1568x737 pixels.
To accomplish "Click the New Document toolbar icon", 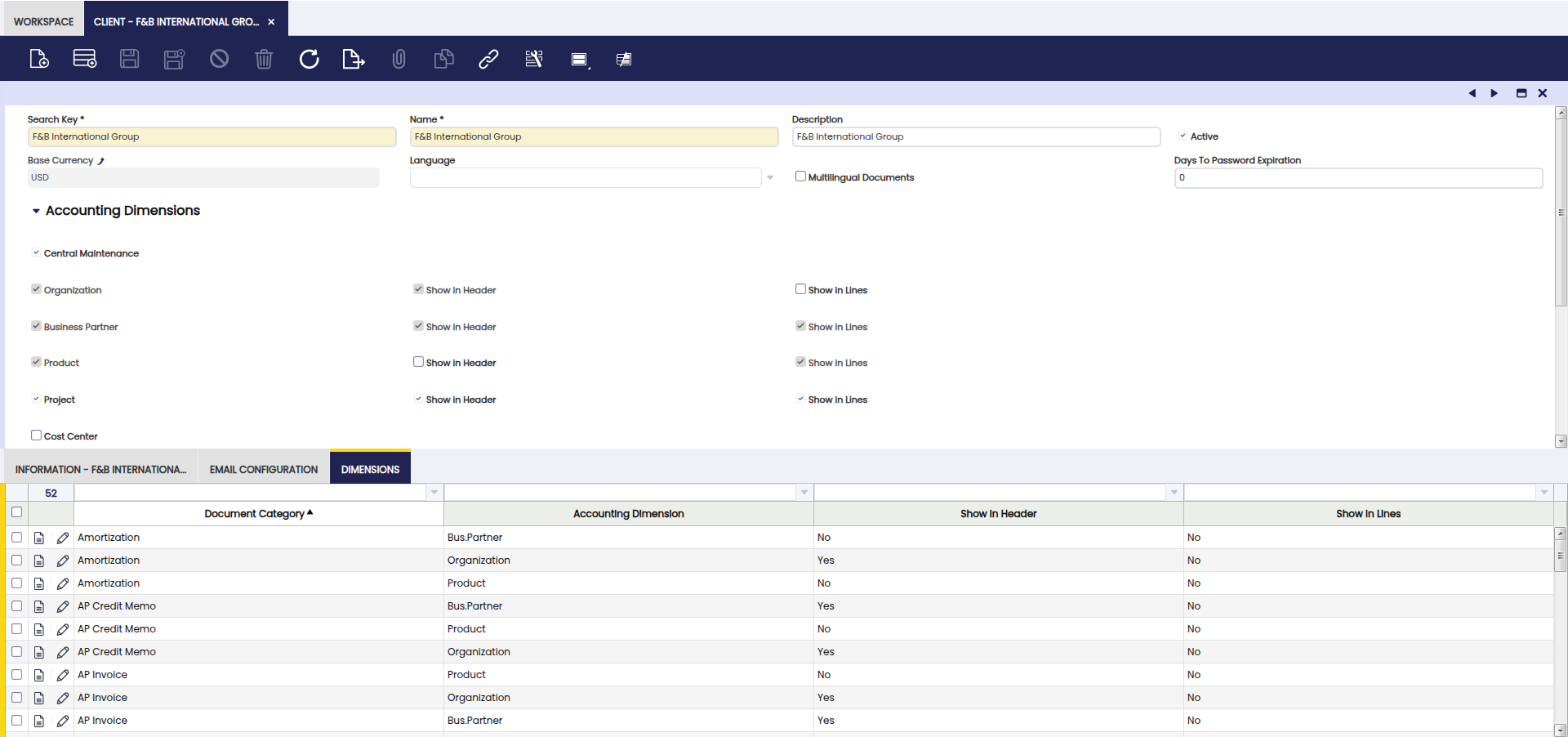I will pos(38,59).
